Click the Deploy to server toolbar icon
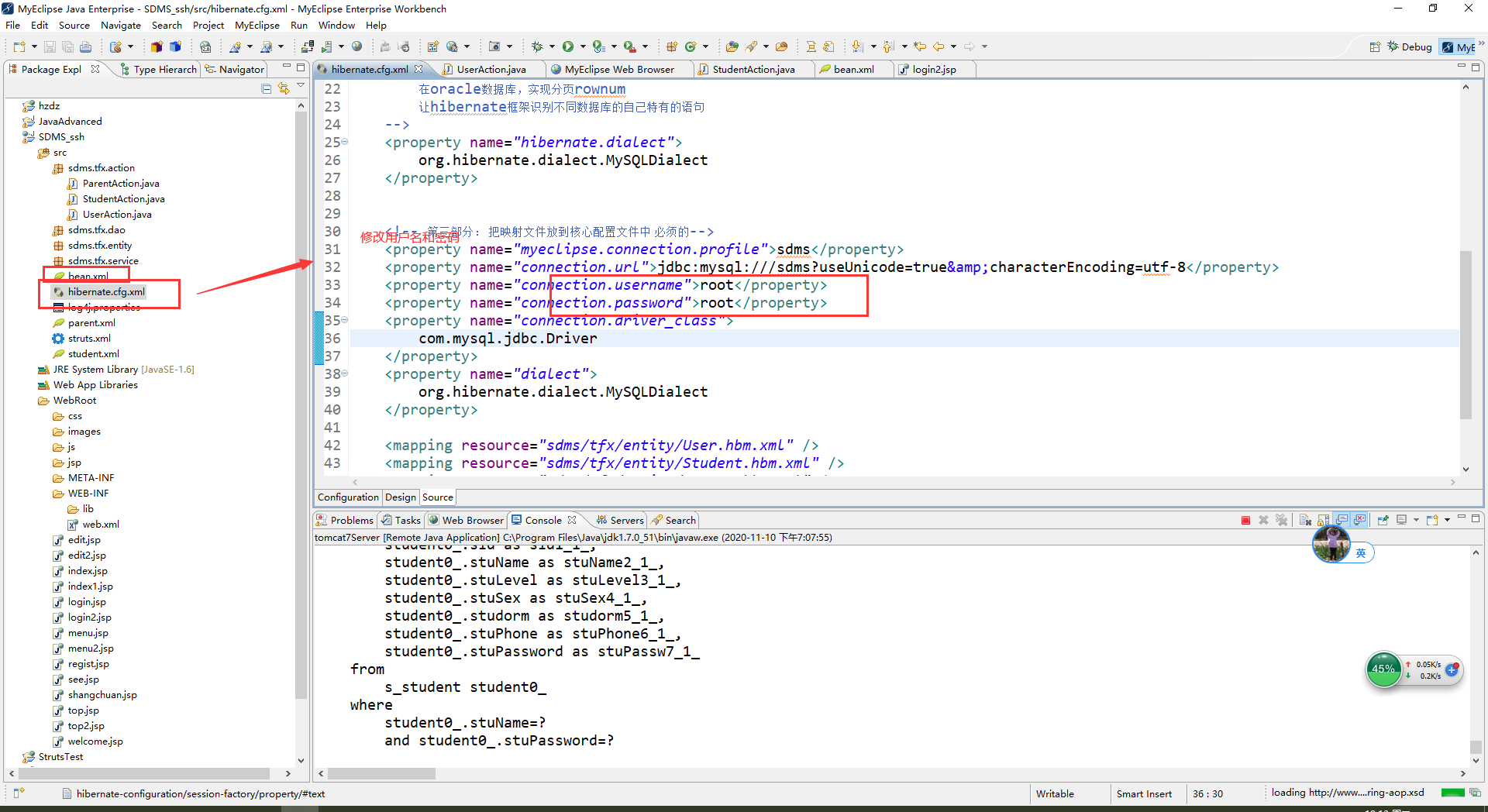The height and width of the screenshot is (812, 1488). 308,46
